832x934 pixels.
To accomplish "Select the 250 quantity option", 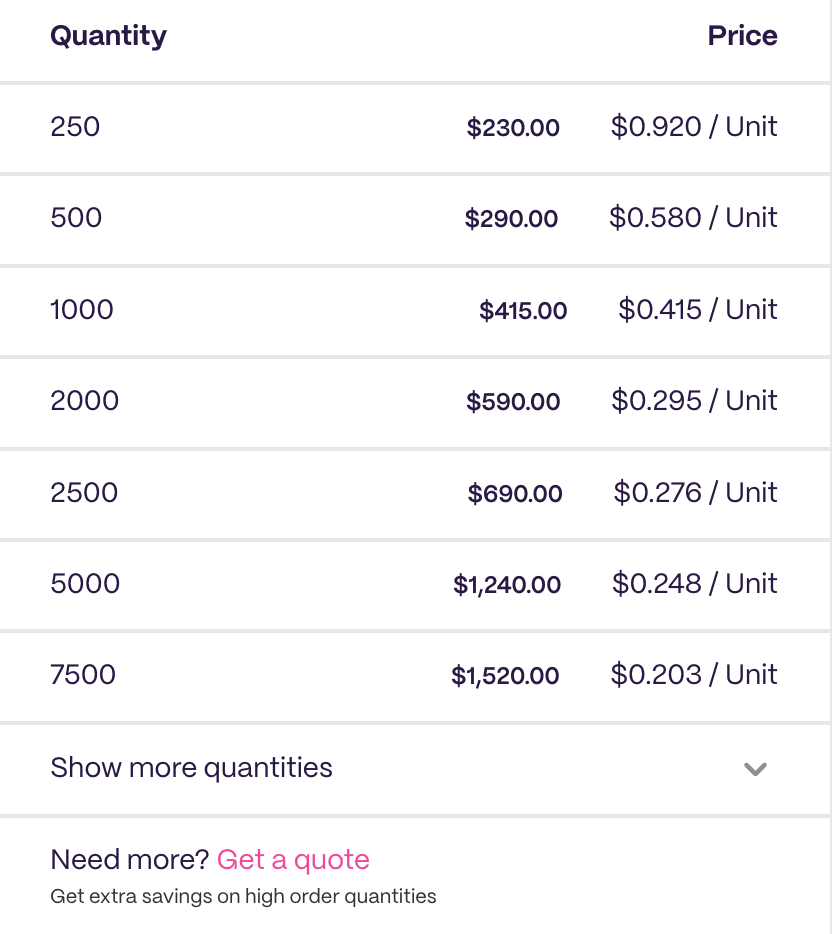I will tap(76, 127).
